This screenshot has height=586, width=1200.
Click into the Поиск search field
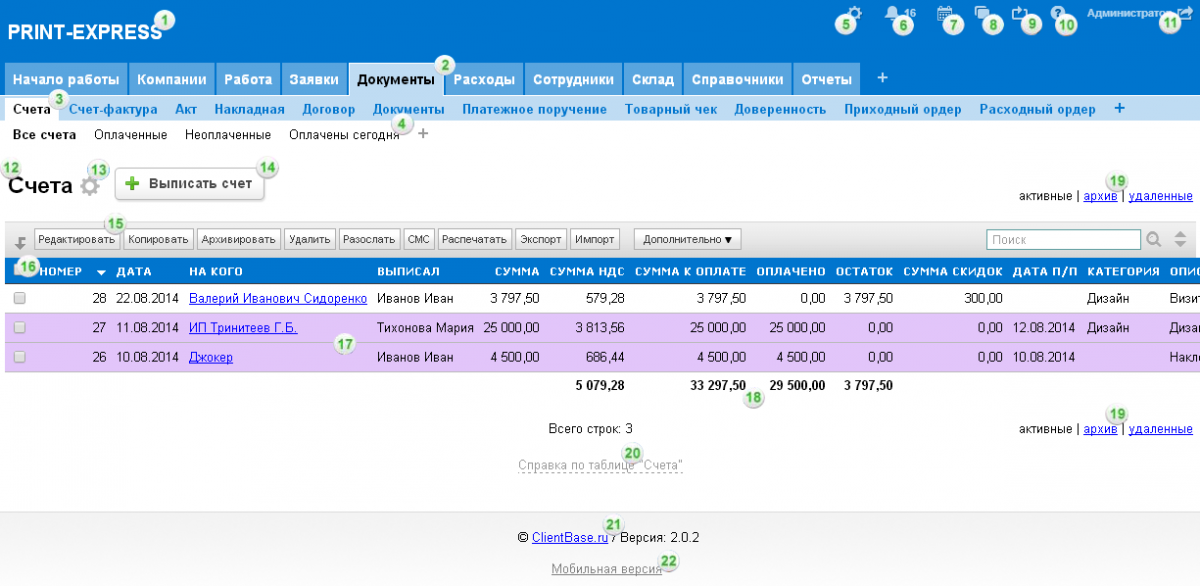[1062, 240]
